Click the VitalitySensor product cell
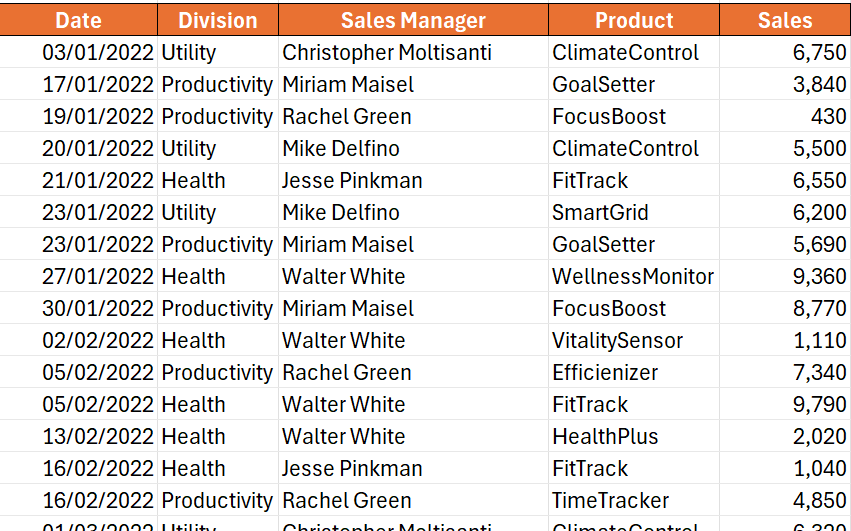 coord(617,341)
